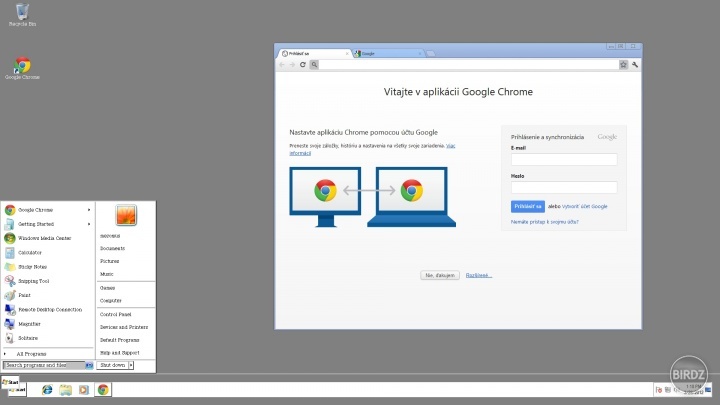
Task: Click the Chrome icon in the taskbar
Action: [103, 390]
